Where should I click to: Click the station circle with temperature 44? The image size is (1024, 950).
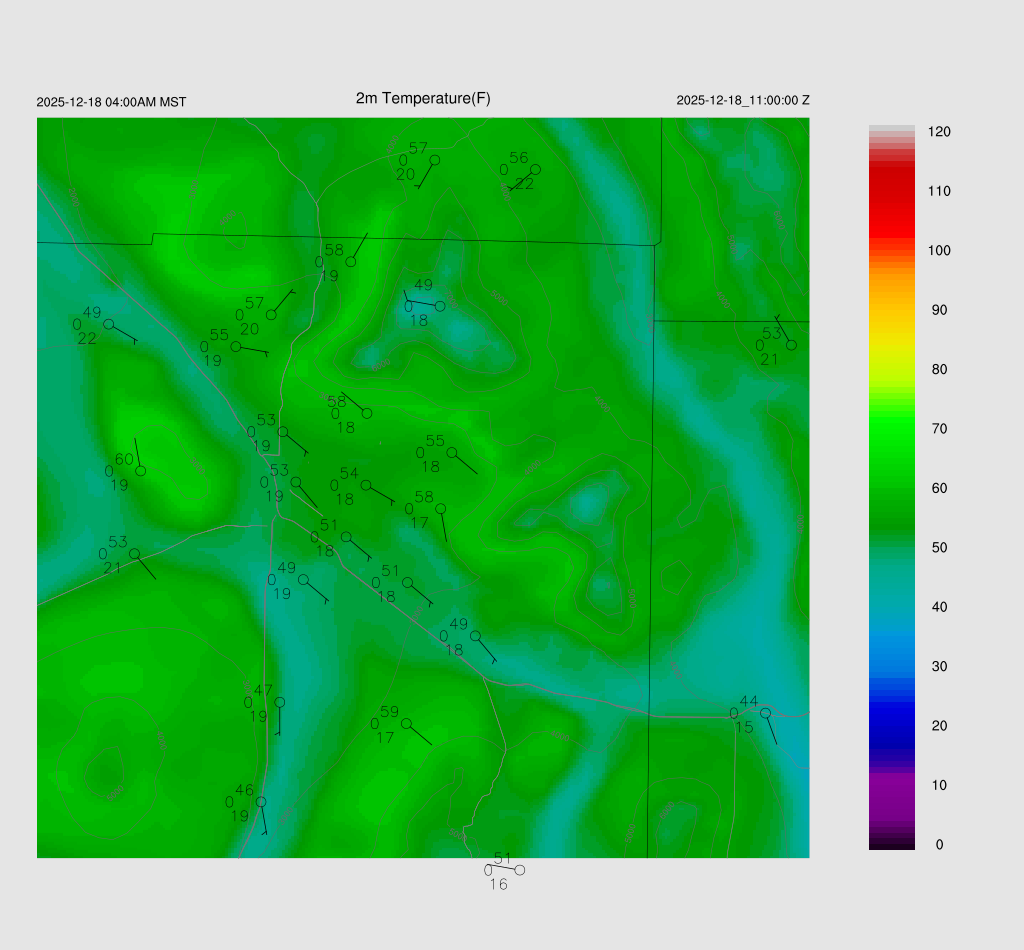[765, 713]
